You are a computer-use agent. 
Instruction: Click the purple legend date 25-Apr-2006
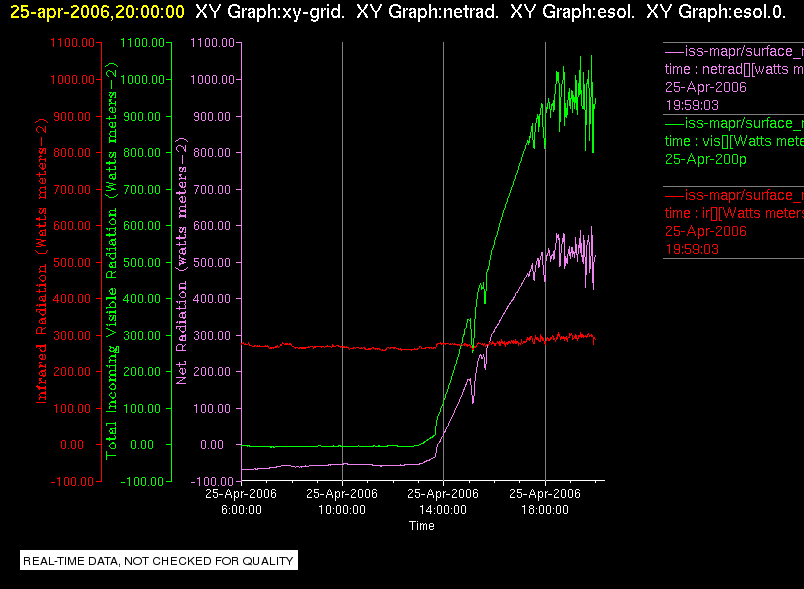pyautogui.click(x=706, y=87)
